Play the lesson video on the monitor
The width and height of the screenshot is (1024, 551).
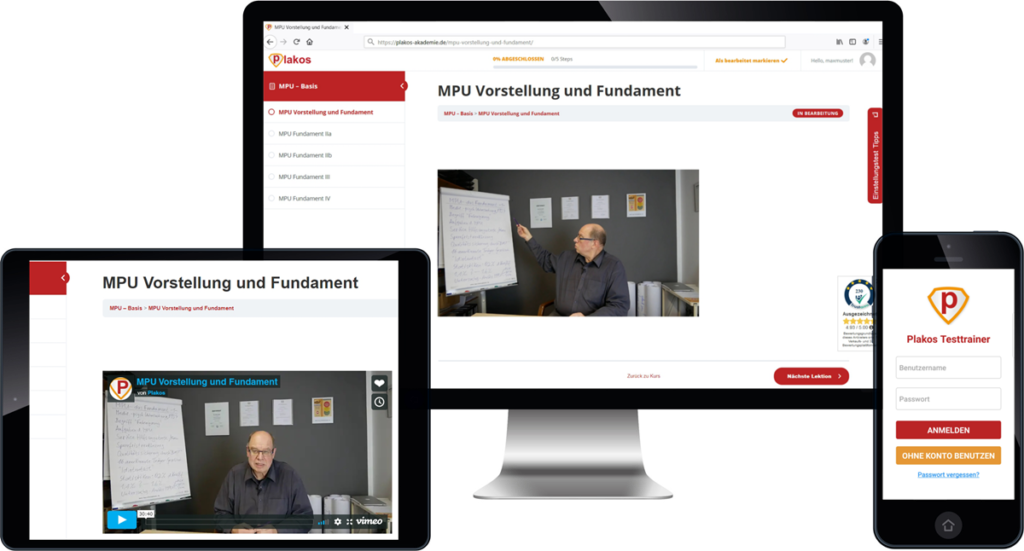(x=568, y=243)
